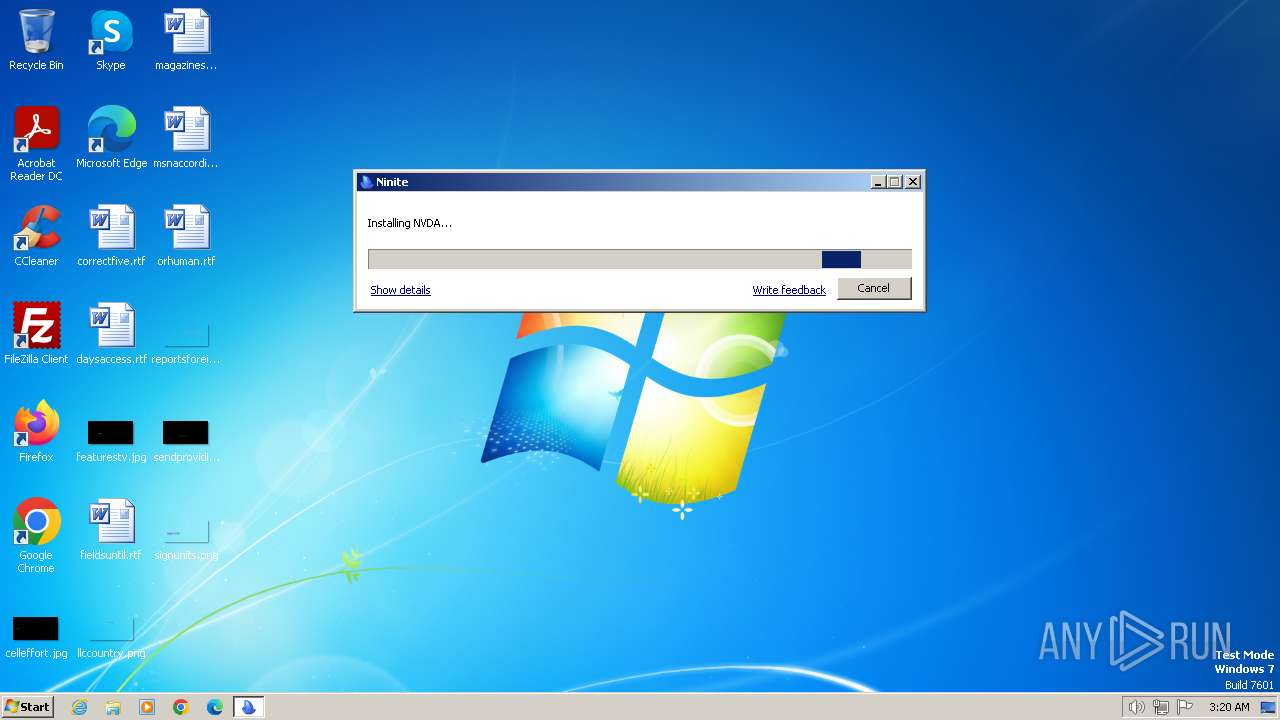Open Edge from the taskbar
1280x720 pixels.
[215, 707]
